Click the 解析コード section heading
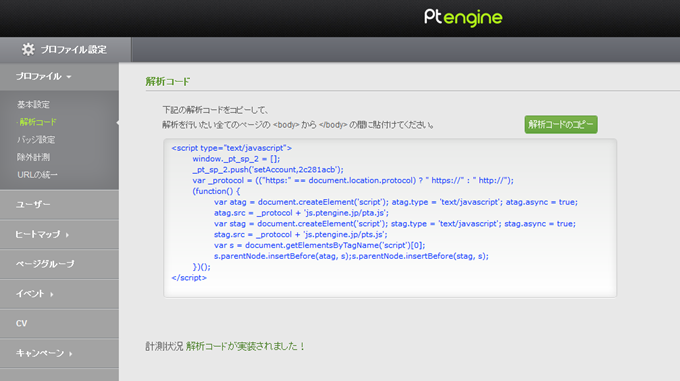680x381 pixels. [168, 81]
